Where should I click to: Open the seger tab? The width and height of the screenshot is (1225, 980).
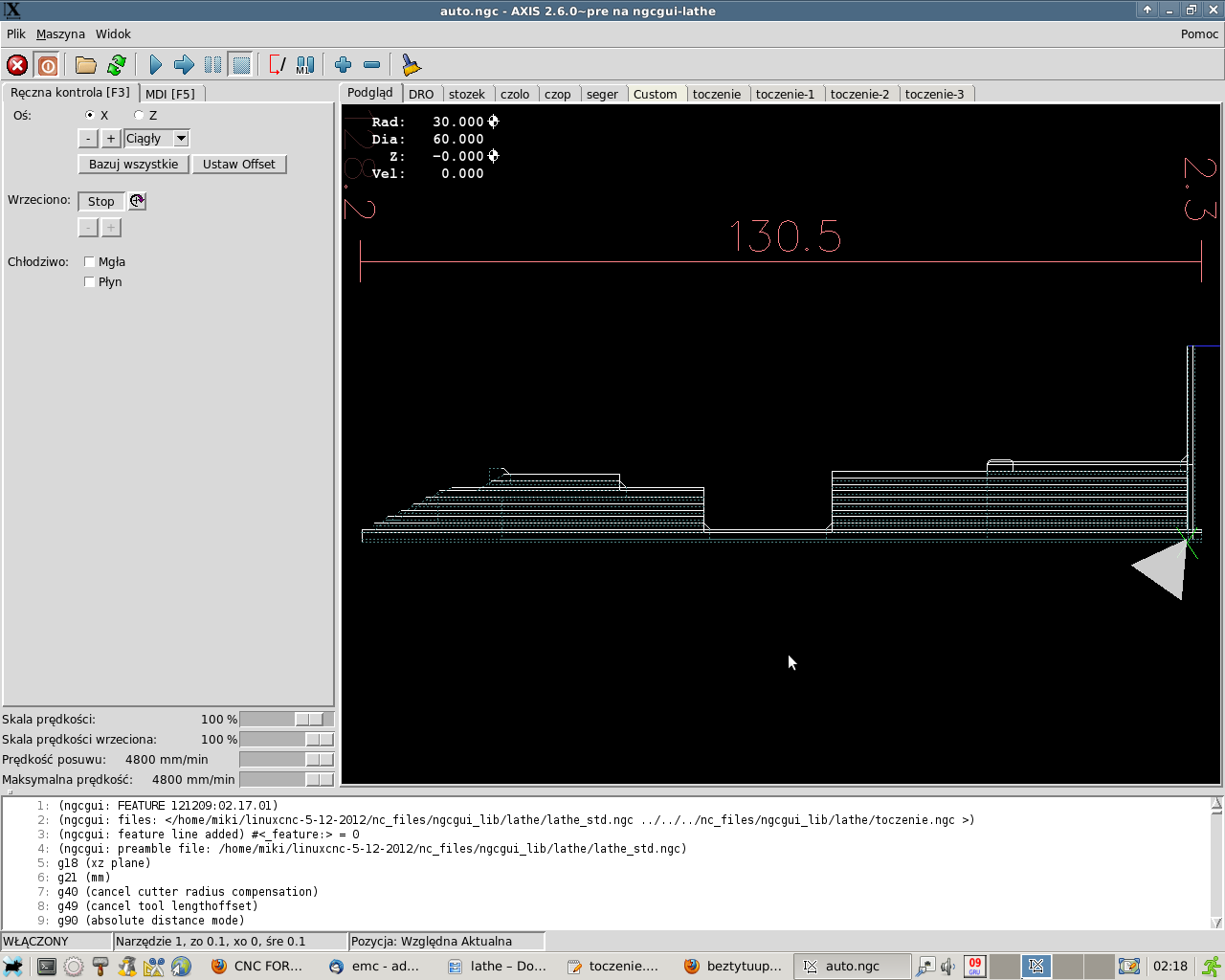pyautogui.click(x=602, y=94)
